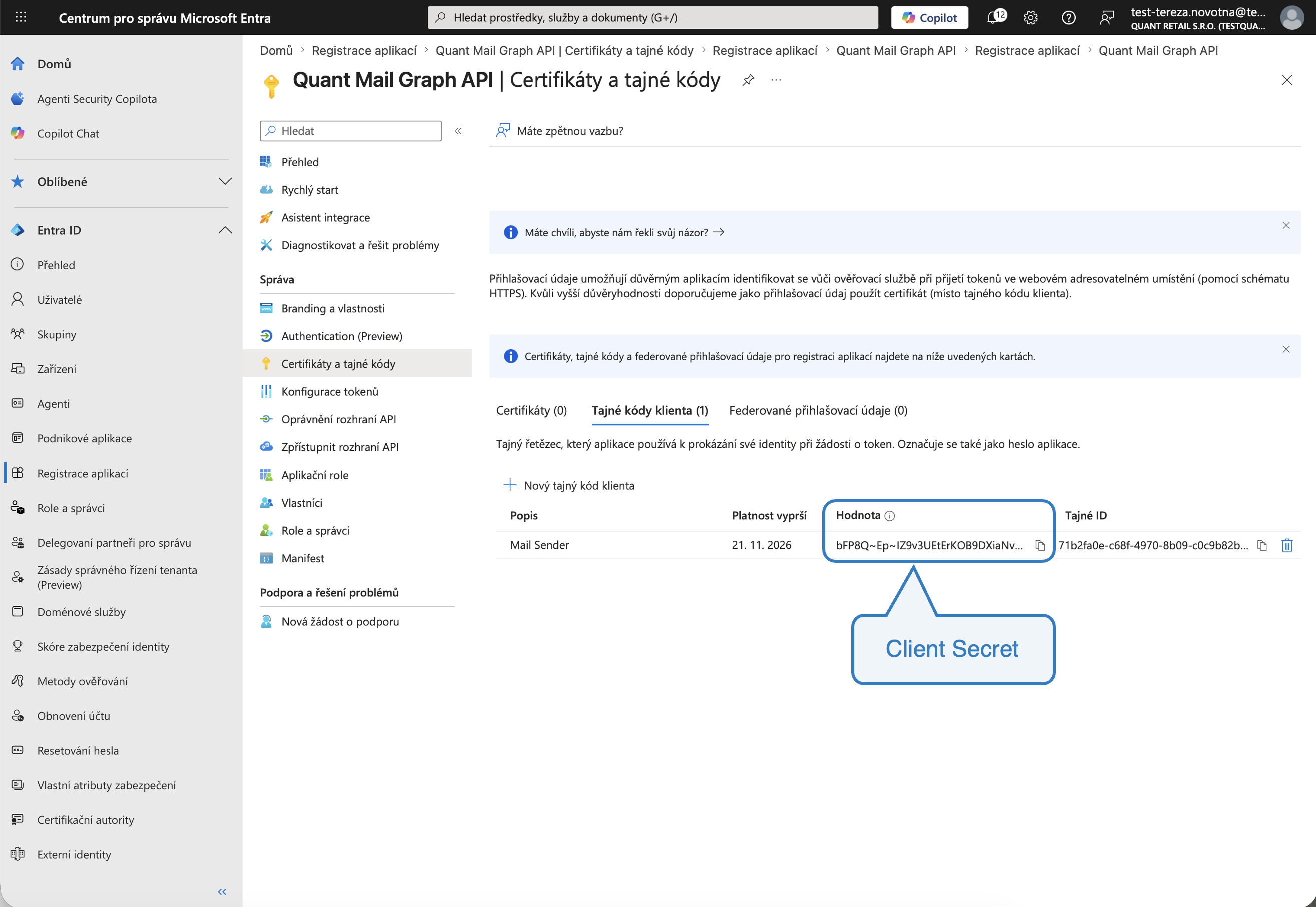Open Přehled in the resource menu
Screen dimensions: 1316x907
point(300,162)
